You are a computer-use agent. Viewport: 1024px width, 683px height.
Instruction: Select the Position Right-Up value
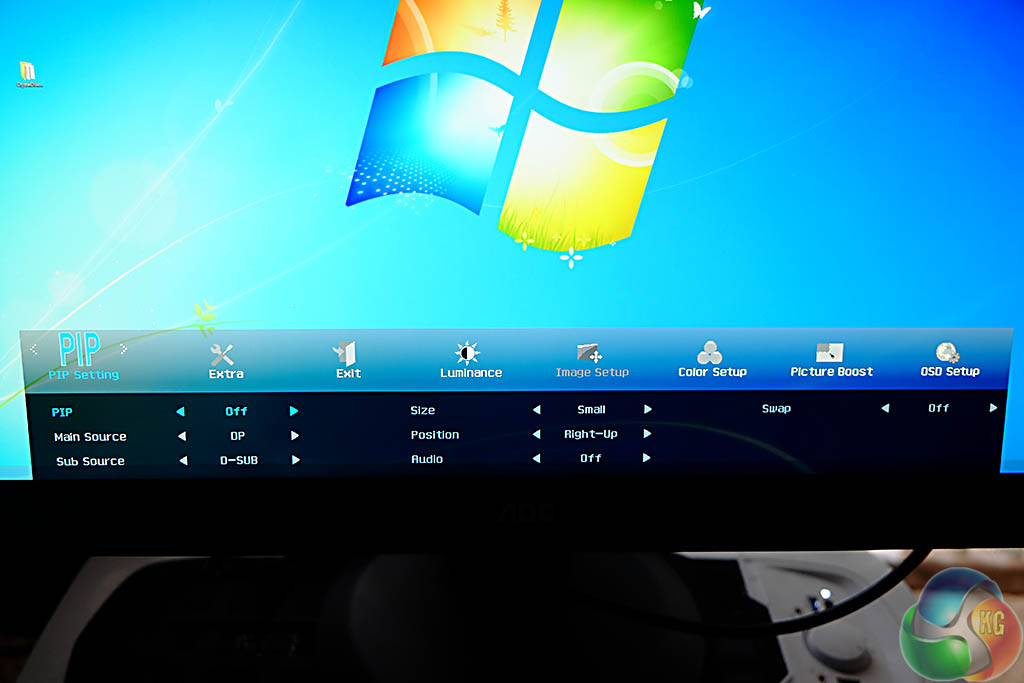coord(591,434)
